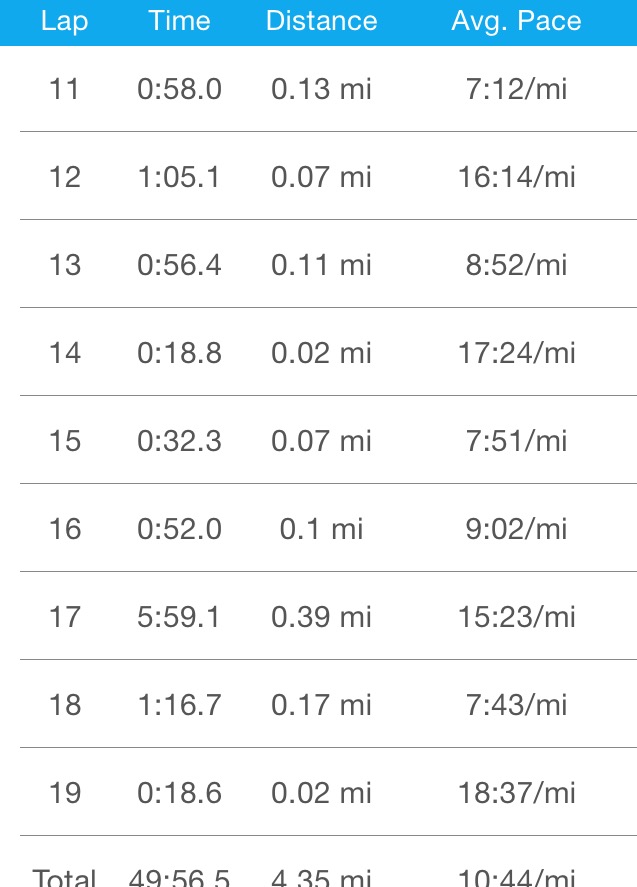Select the Distance column header
The image size is (637, 887).
(321, 21)
